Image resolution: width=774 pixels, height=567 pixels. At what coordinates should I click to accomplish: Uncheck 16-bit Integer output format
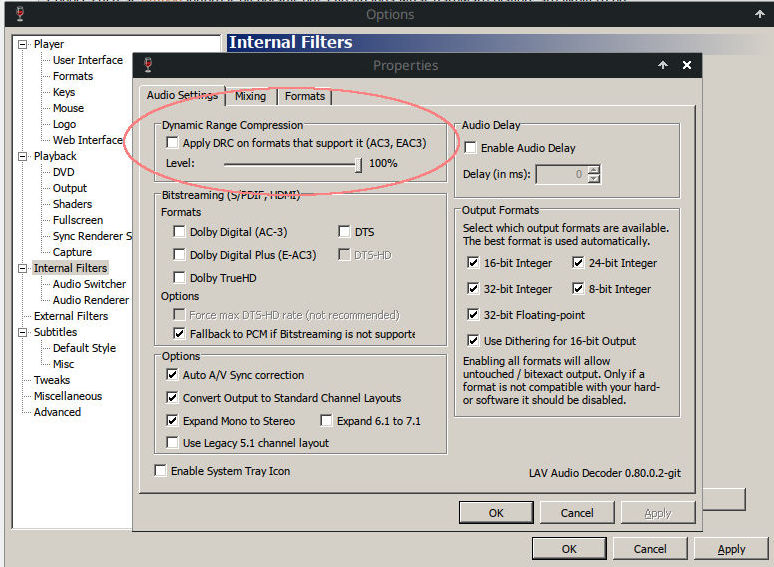(x=473, y=263)
